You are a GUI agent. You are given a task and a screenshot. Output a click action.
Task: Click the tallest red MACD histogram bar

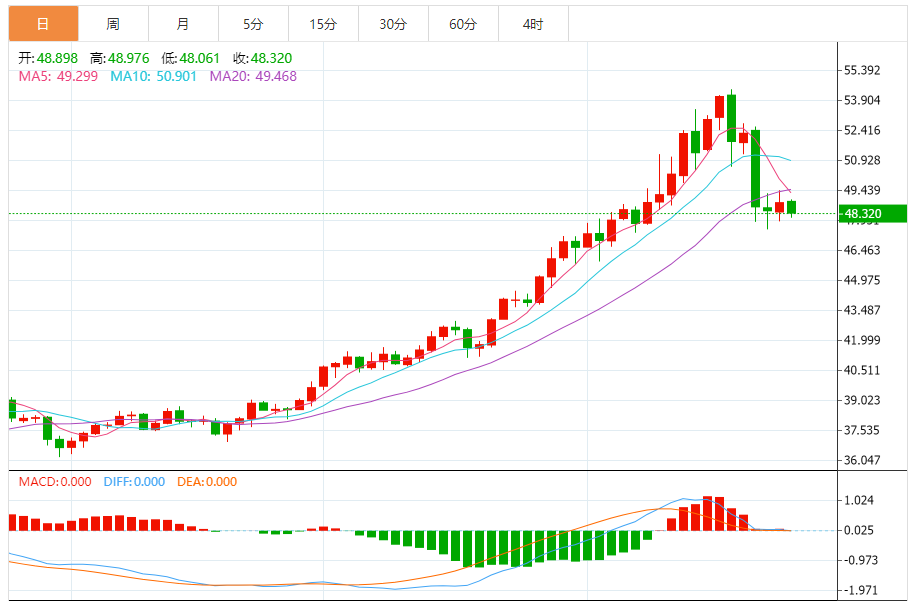click(x=708, y=514)
